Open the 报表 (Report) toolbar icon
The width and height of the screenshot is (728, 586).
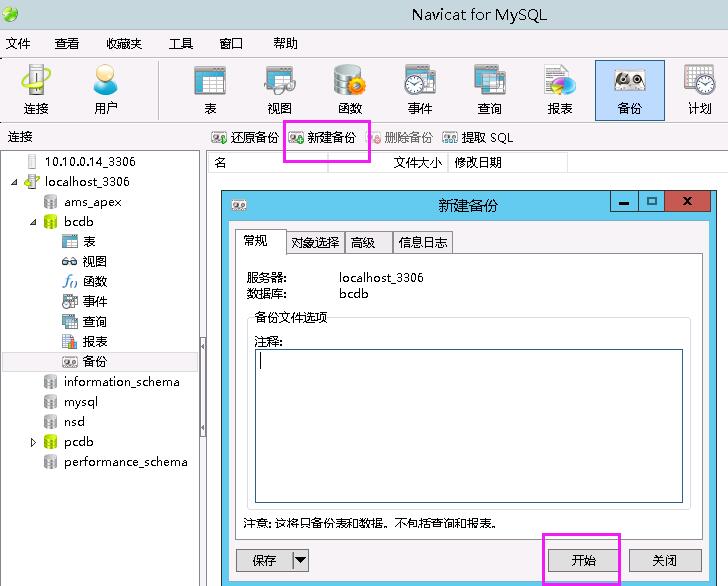tap(559, 89)
